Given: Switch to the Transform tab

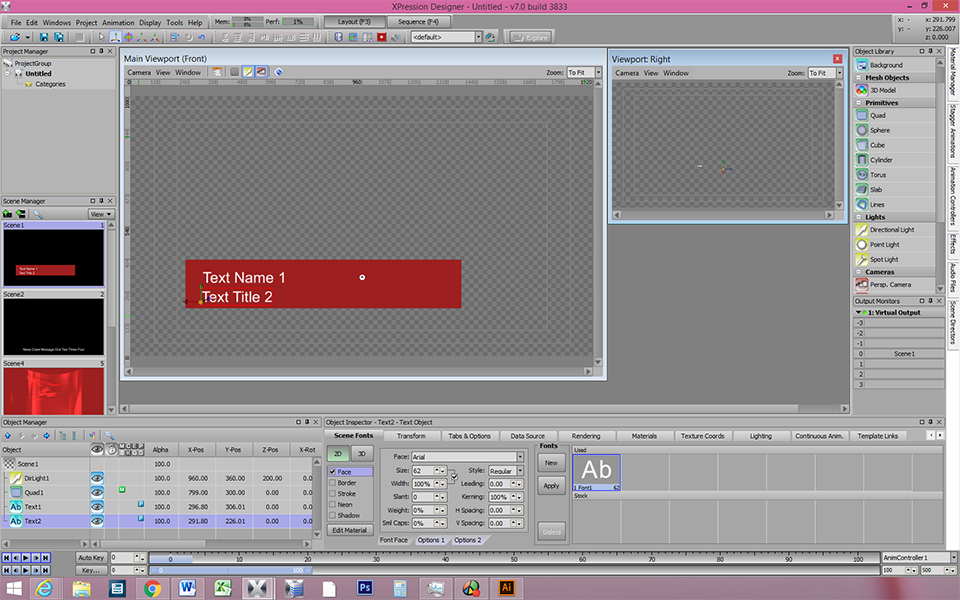Looking at the screenshot, I should click(x=411, y=436).
